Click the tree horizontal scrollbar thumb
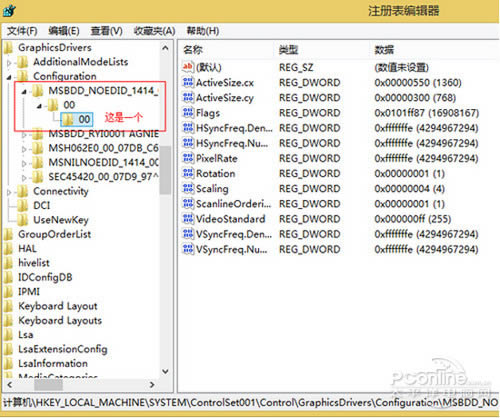The image size is (500, 418). tap(48, 385)
